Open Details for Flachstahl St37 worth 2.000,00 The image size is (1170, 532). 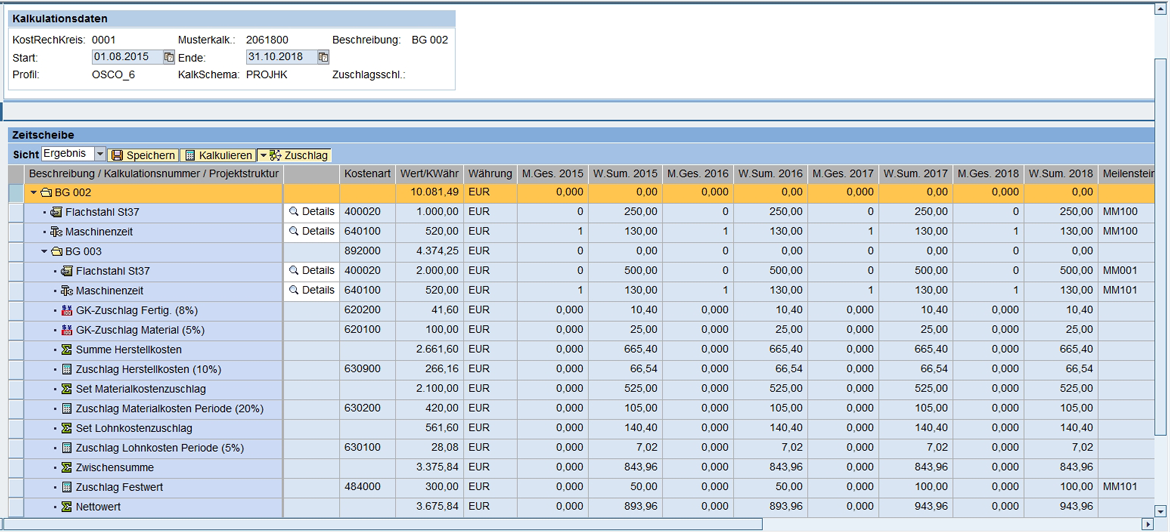pos(312,270)
